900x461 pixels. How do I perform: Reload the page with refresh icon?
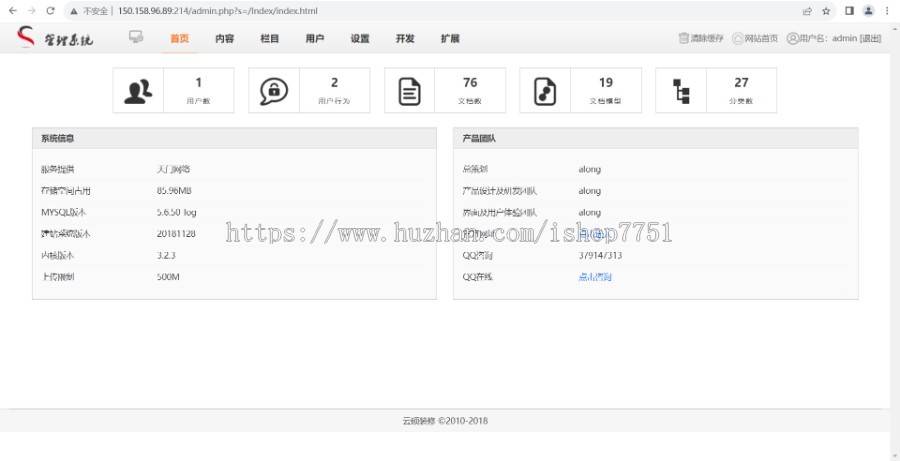[x=51, y=11]
